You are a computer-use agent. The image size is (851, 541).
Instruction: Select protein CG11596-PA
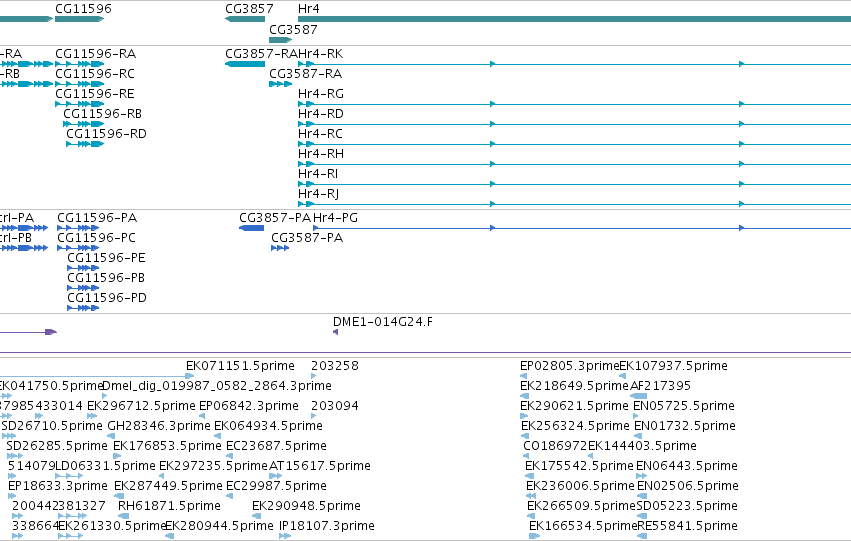pos(97,218)
